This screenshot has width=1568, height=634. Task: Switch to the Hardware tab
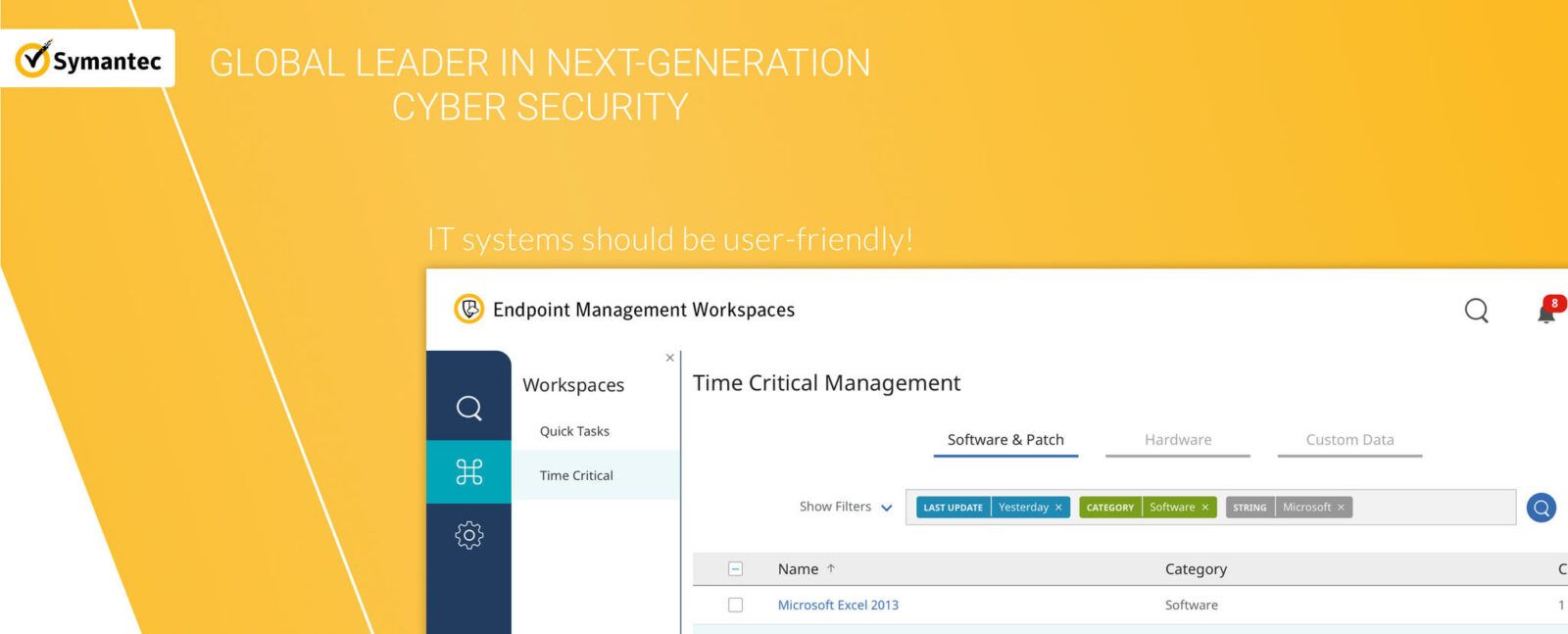(x=1177, y=440)
